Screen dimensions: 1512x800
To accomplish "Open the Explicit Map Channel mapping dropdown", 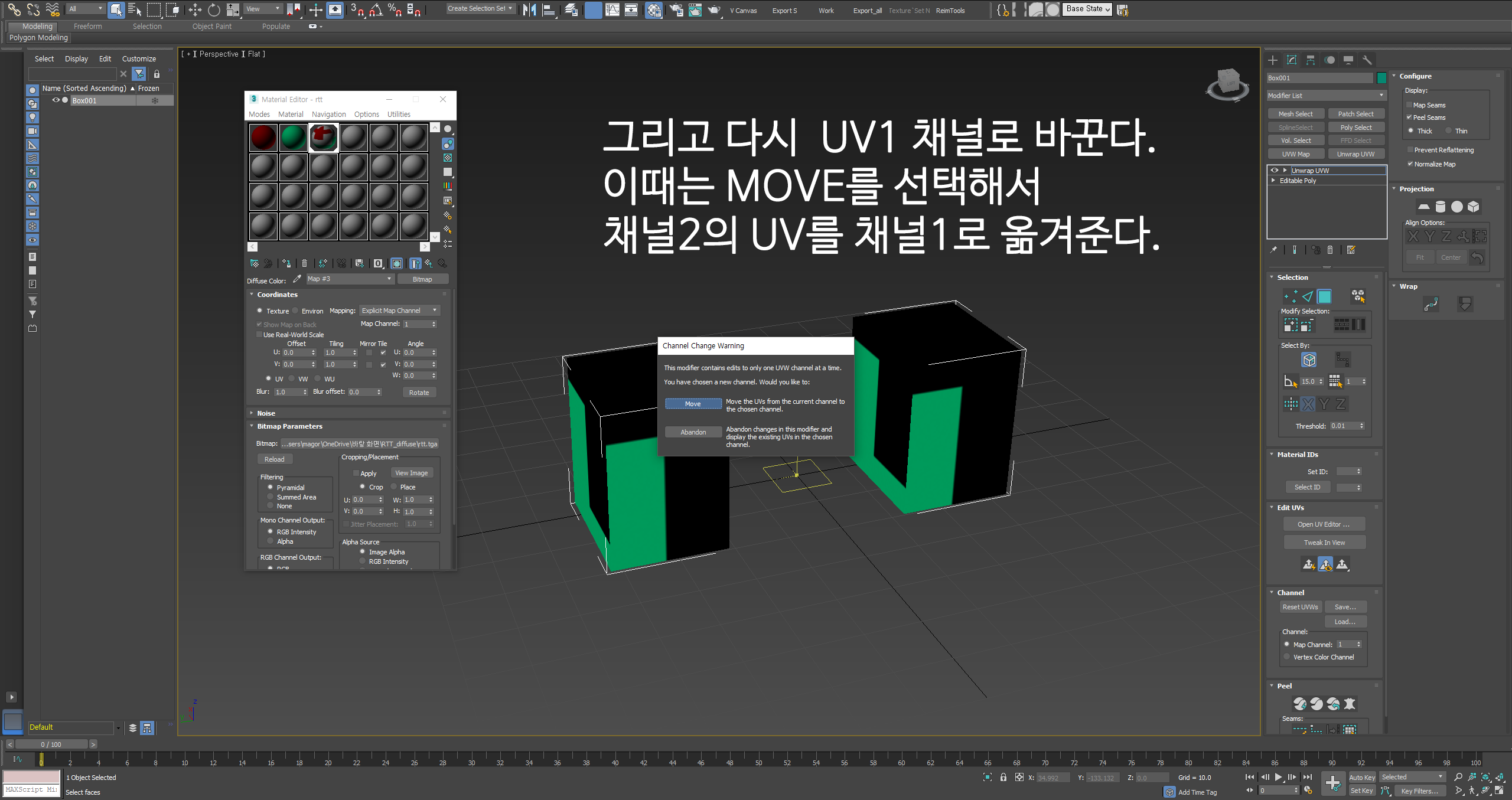I will (x=399, y=311).
